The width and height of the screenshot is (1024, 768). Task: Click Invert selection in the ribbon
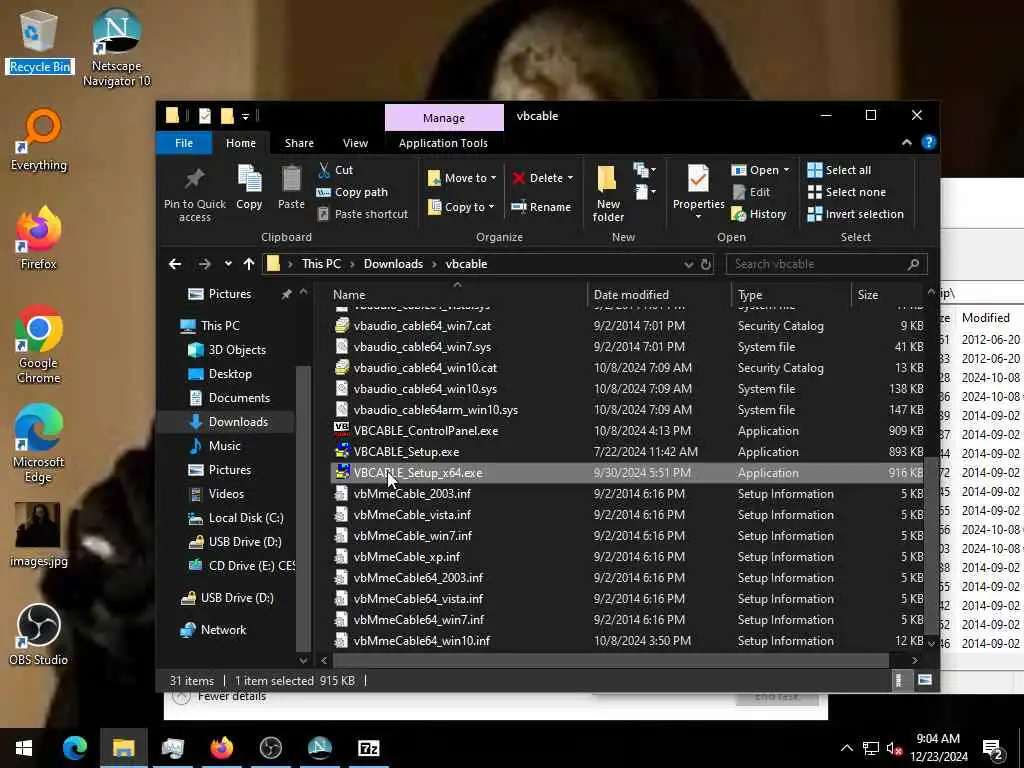click(856, 214)
